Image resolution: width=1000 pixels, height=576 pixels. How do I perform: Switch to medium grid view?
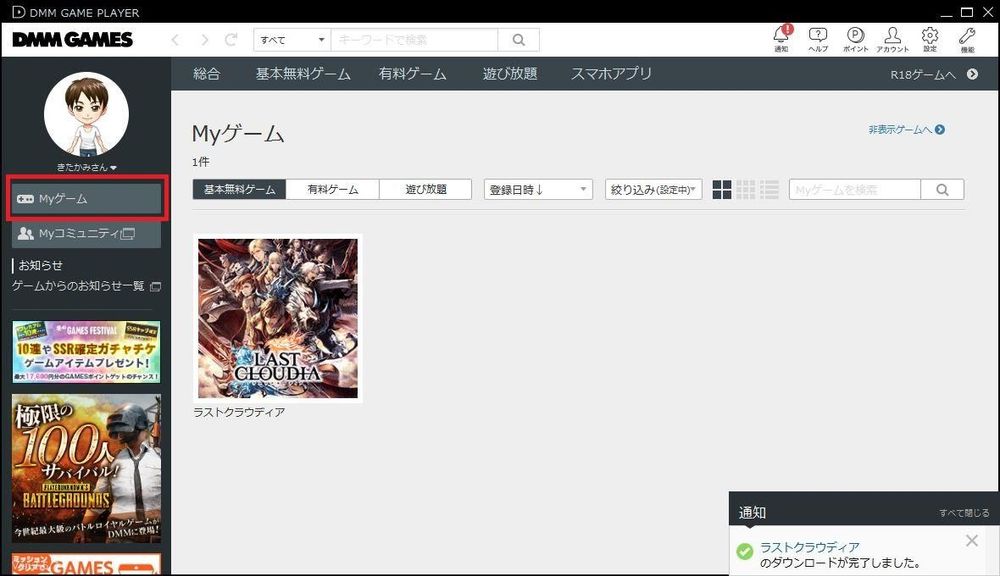[746, 189]
